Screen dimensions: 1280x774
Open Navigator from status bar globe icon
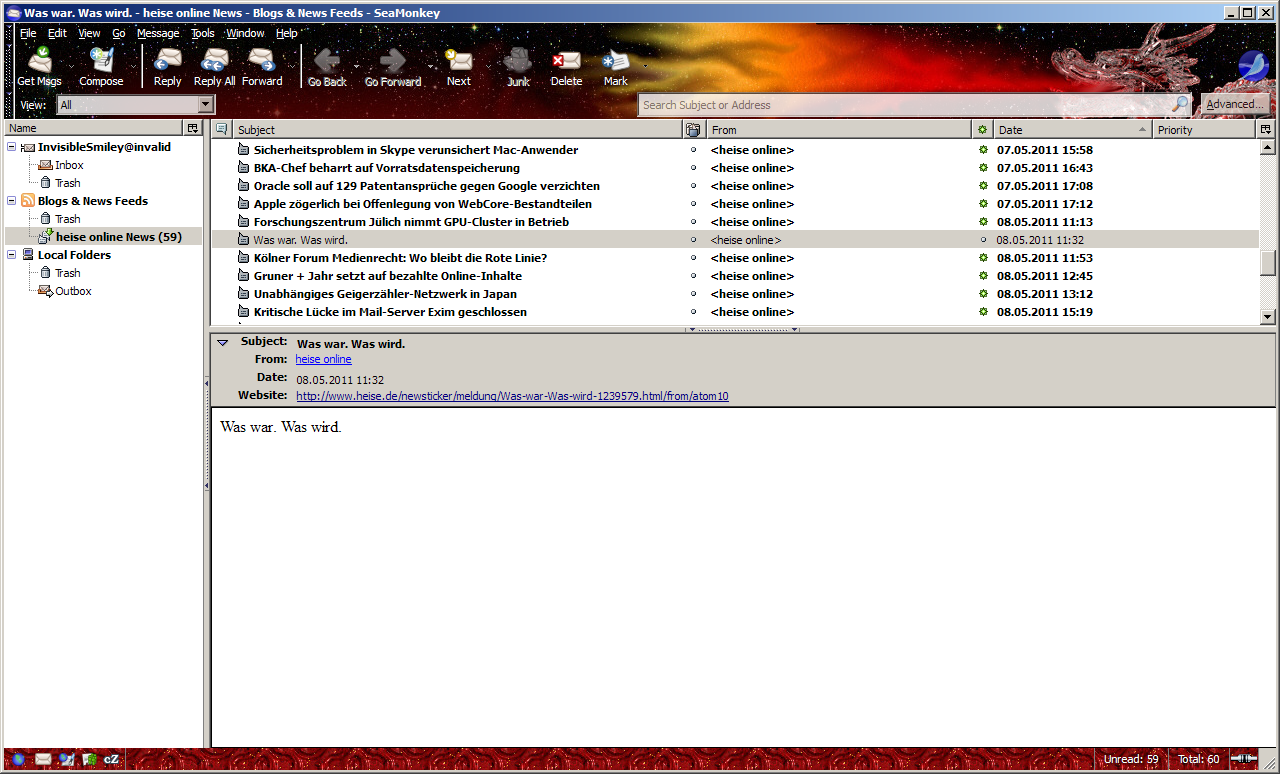click(18, 759)
